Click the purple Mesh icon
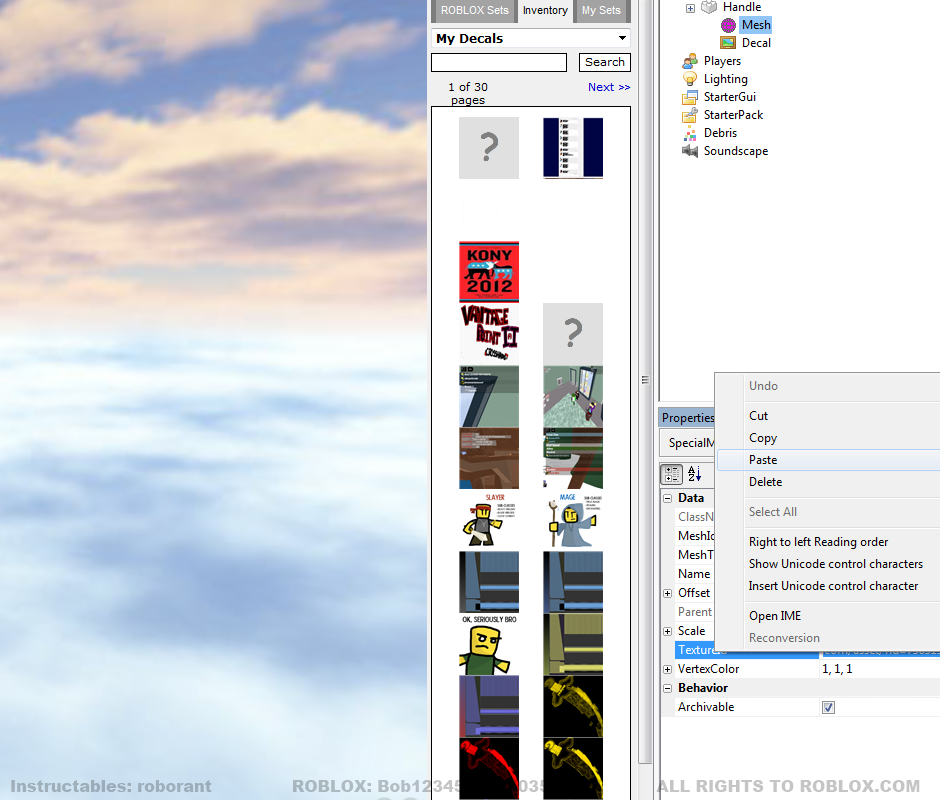The height and width of the screenshot is (800, 940). click(728, 25)
